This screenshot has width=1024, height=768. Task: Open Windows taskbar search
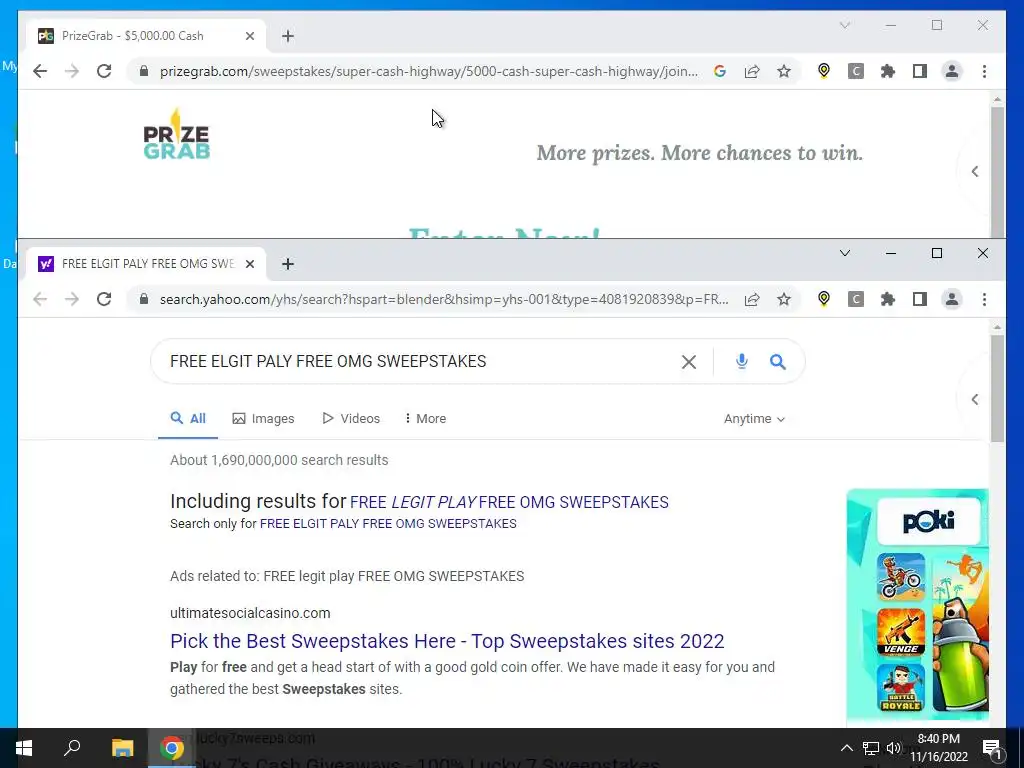pyautogui.click(x=72, y=748)
